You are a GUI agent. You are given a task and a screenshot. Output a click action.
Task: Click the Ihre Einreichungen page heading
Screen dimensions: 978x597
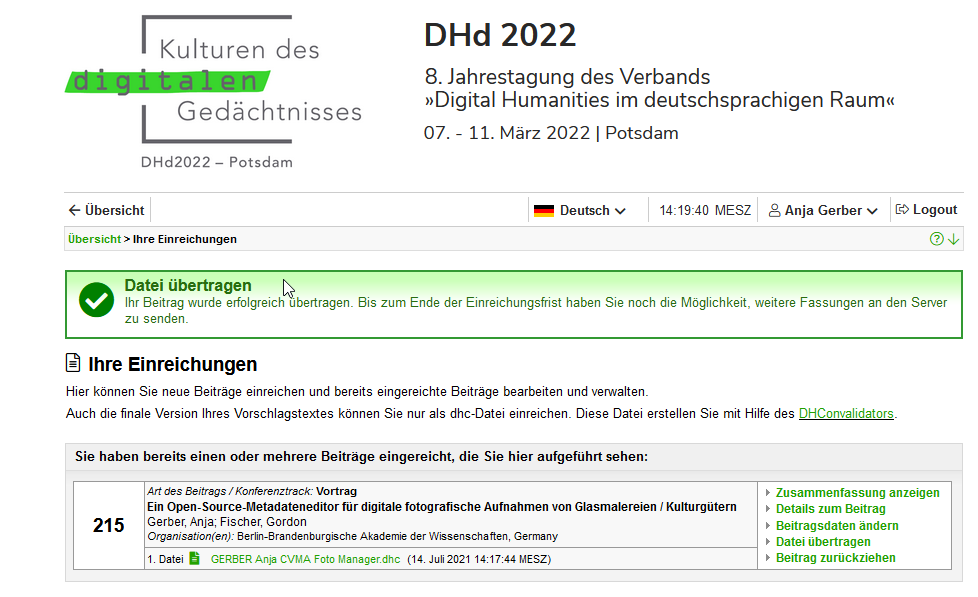173,364
